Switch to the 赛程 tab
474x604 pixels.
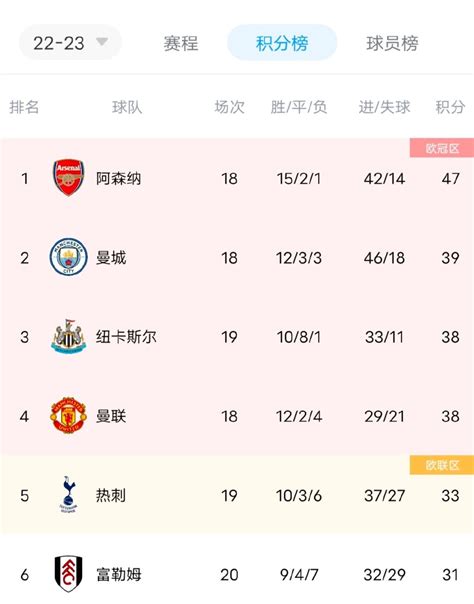pyautogui.click(x=181, y=43)
